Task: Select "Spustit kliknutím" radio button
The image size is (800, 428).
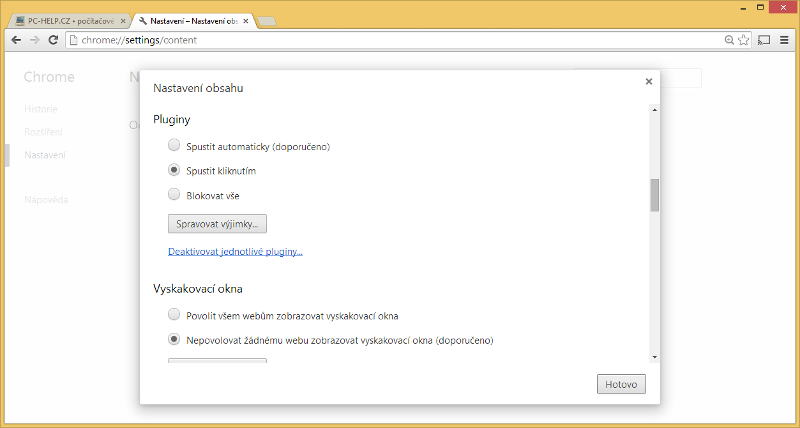Action: coord(174,170)
